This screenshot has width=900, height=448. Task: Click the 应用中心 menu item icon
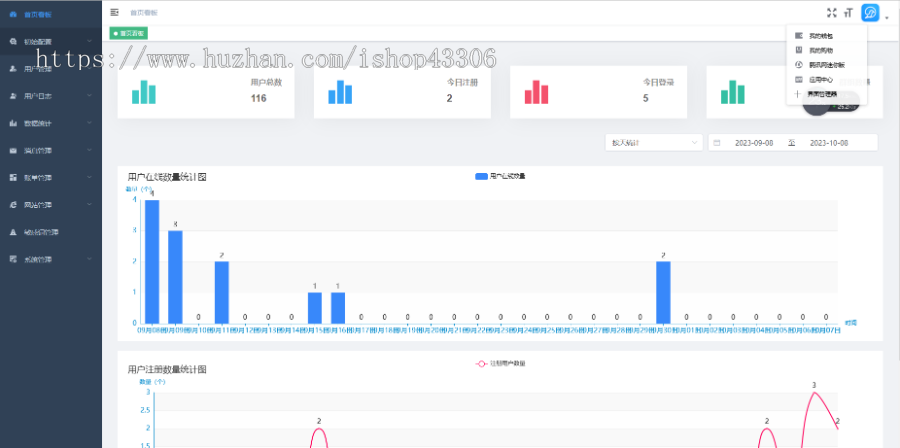point(798,80)
